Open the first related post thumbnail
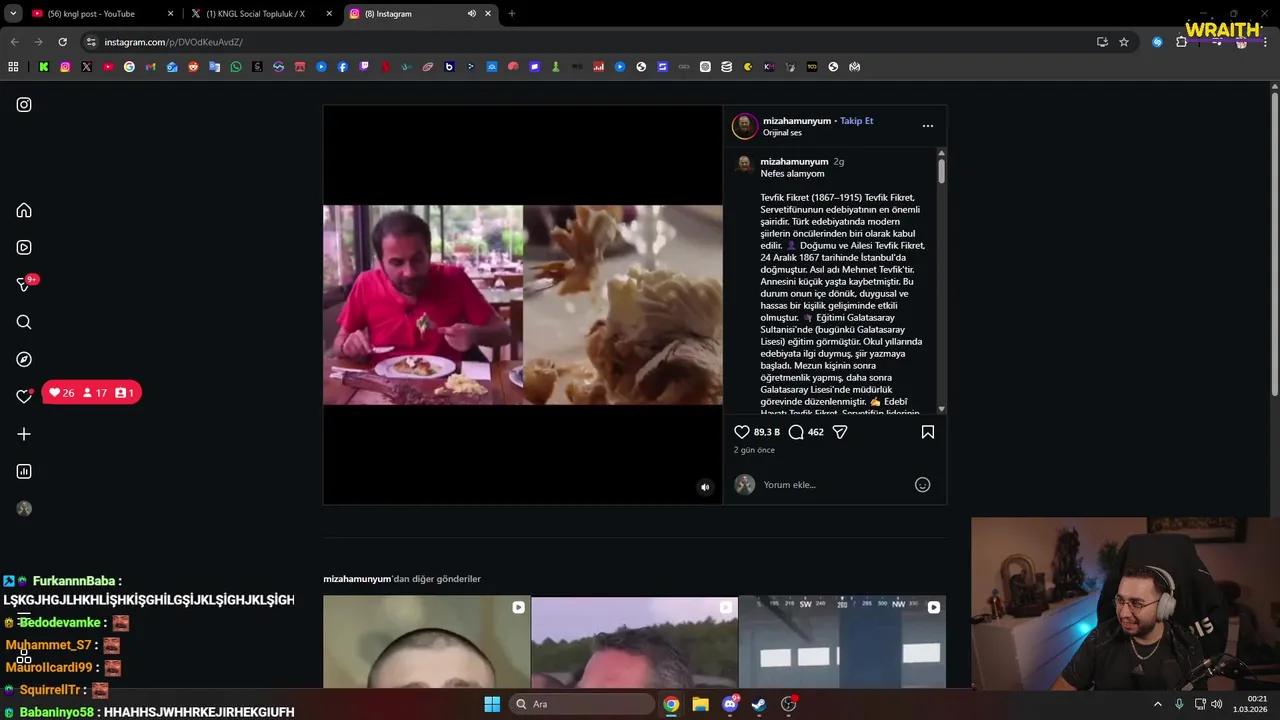 tap(427, 642)
